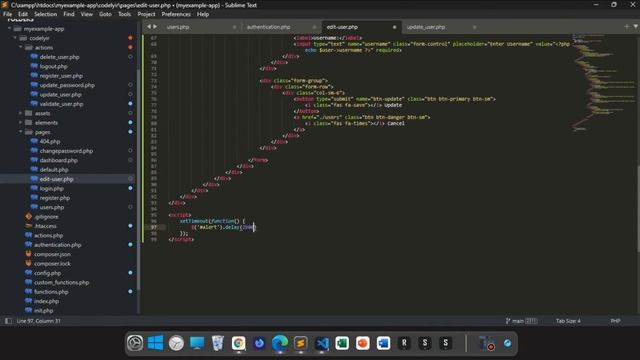Collapse the myexample-app root folder
The width and height of the screenshot is (640, 360).
(9, 29)
